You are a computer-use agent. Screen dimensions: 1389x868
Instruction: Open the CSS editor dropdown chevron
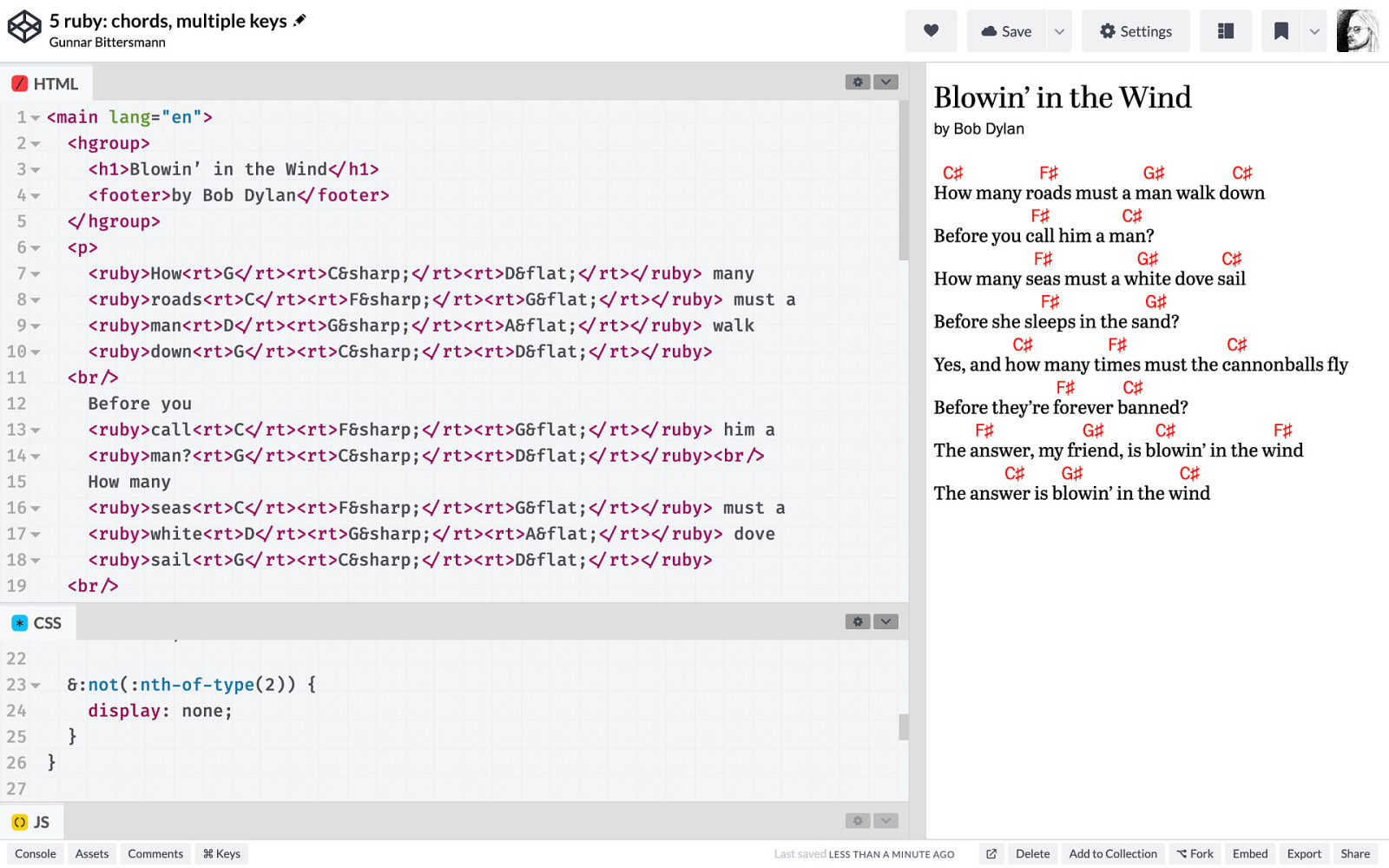coord(885,621)
